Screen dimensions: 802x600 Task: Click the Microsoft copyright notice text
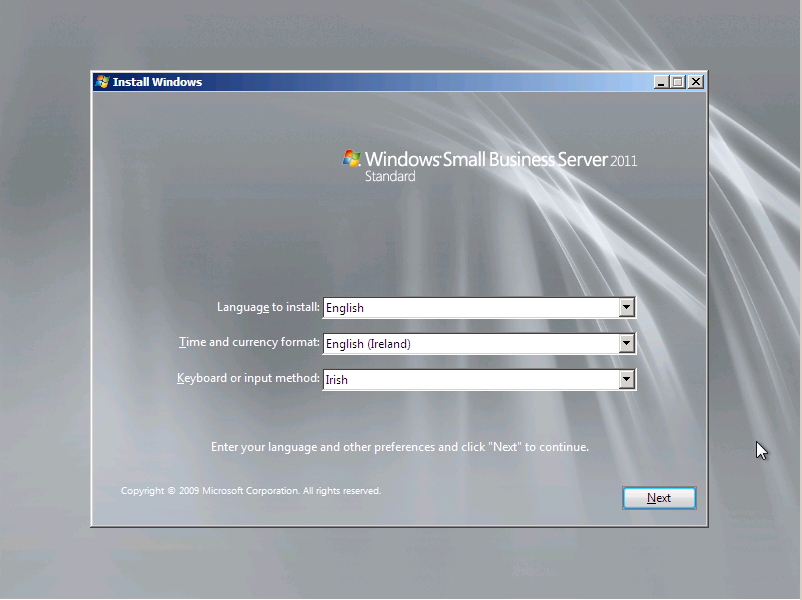(x=251, y=491)
